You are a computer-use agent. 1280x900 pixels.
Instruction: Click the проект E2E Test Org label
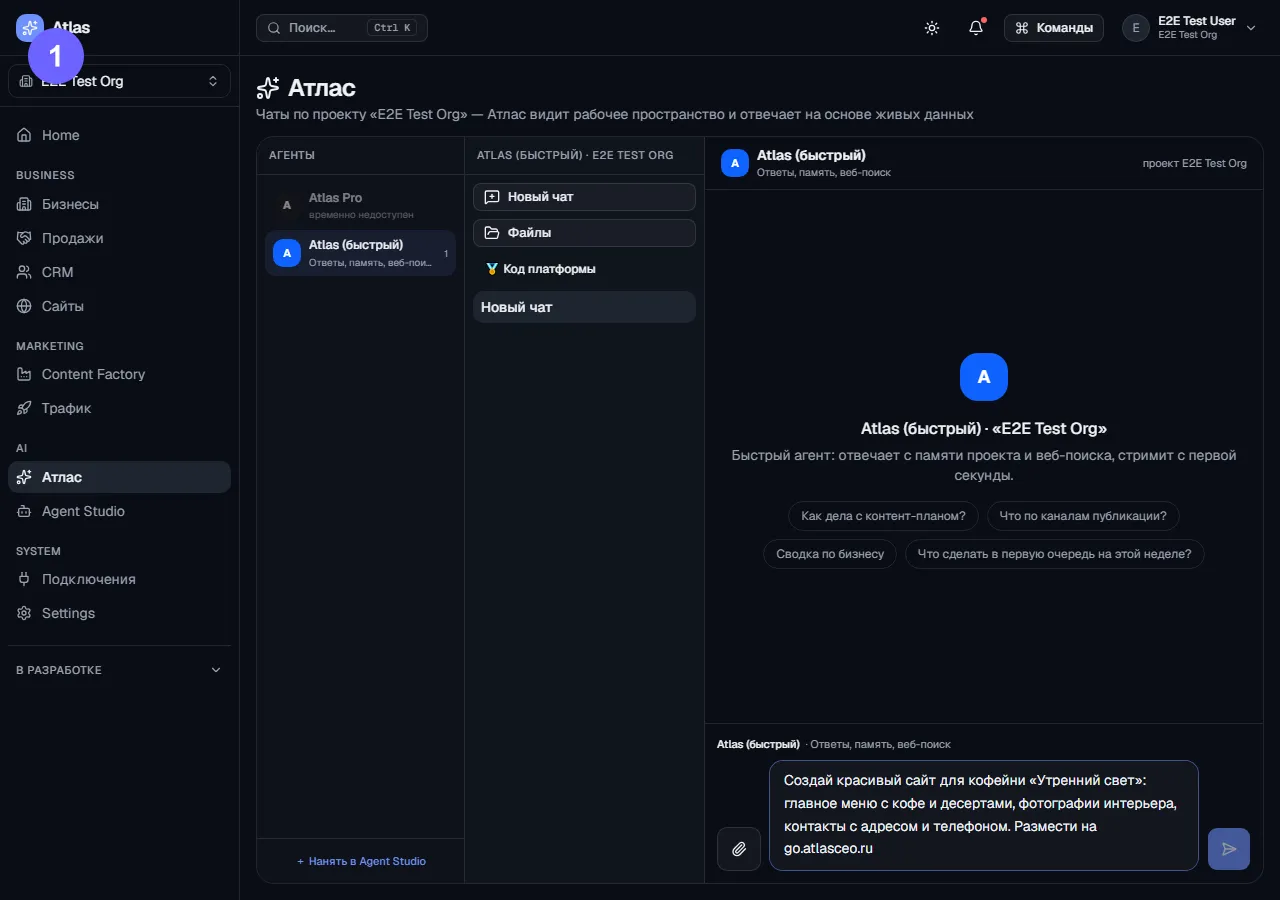(1195, 163)
